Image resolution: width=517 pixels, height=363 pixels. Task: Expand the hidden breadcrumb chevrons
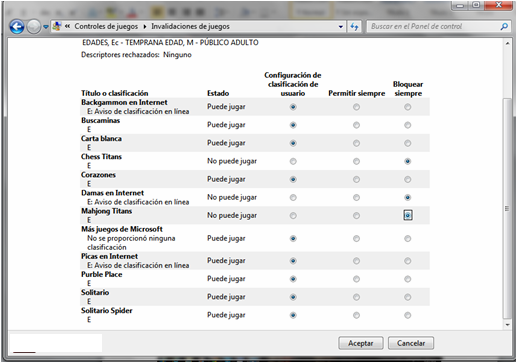point(67,26)
